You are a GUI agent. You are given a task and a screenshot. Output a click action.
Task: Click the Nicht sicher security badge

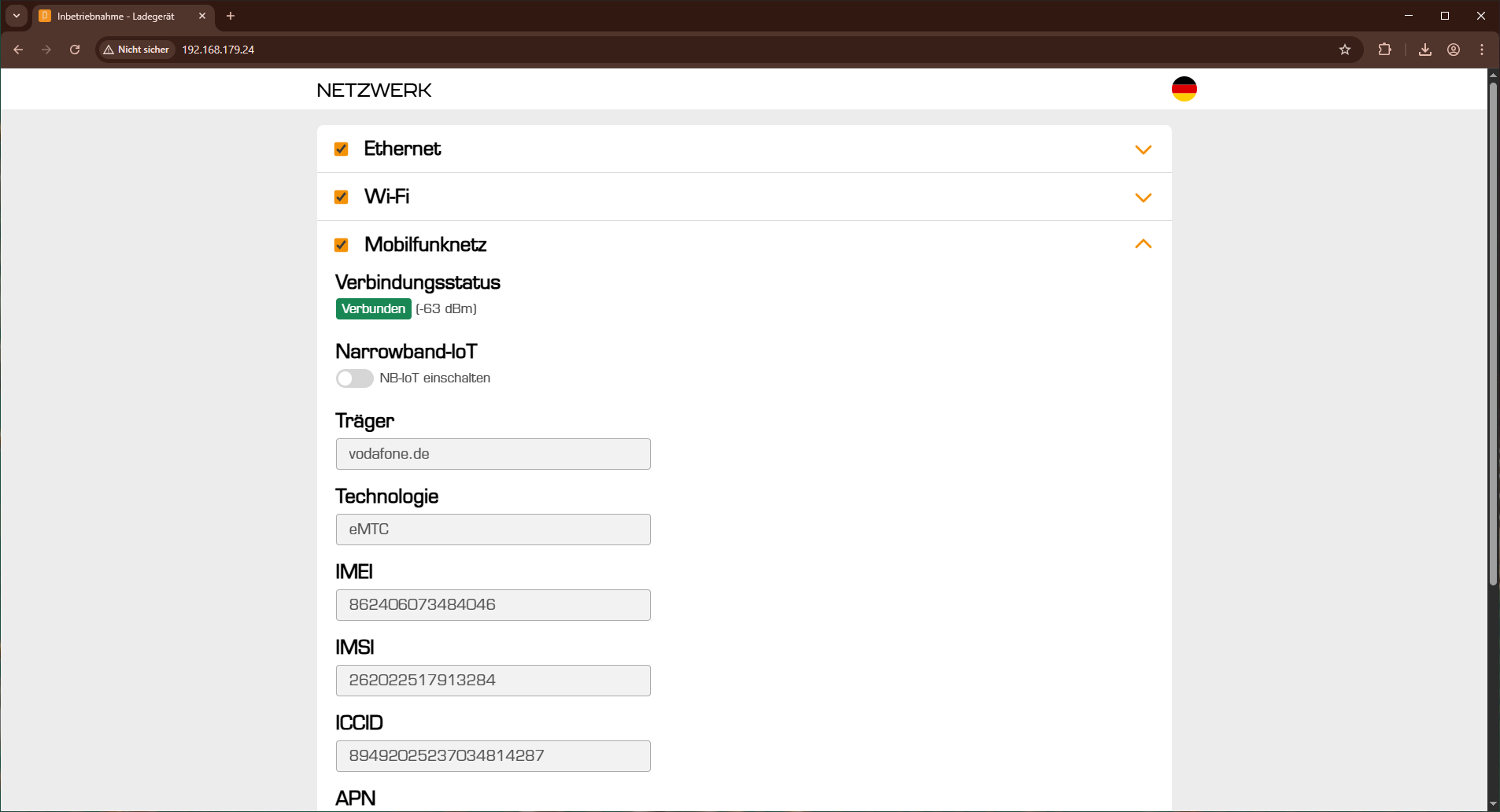click(136, 50)
